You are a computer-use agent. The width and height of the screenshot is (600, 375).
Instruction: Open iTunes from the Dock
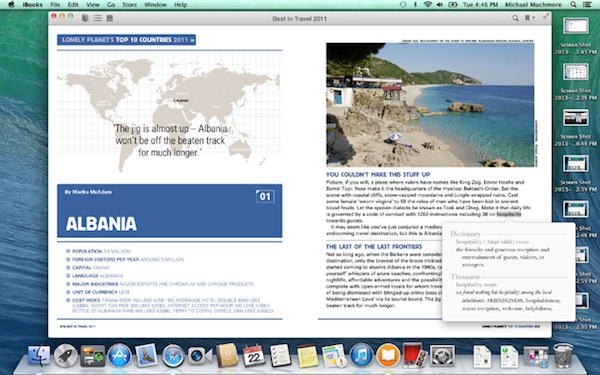[361, 355]
